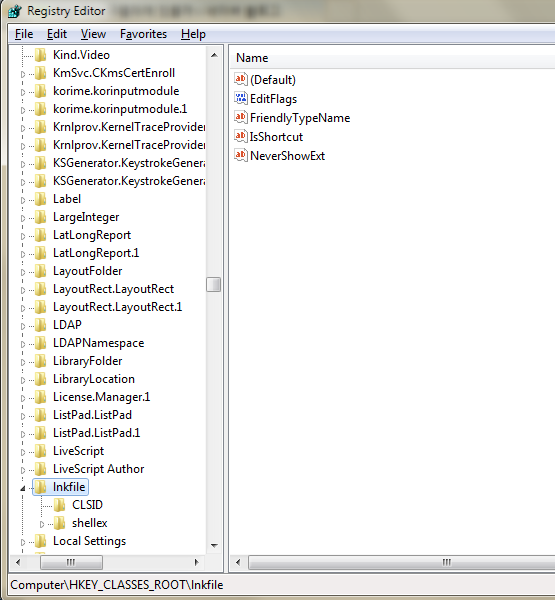Select the (Default) value name
Viewport: 555px width, 600px height.
pos(273,80)
